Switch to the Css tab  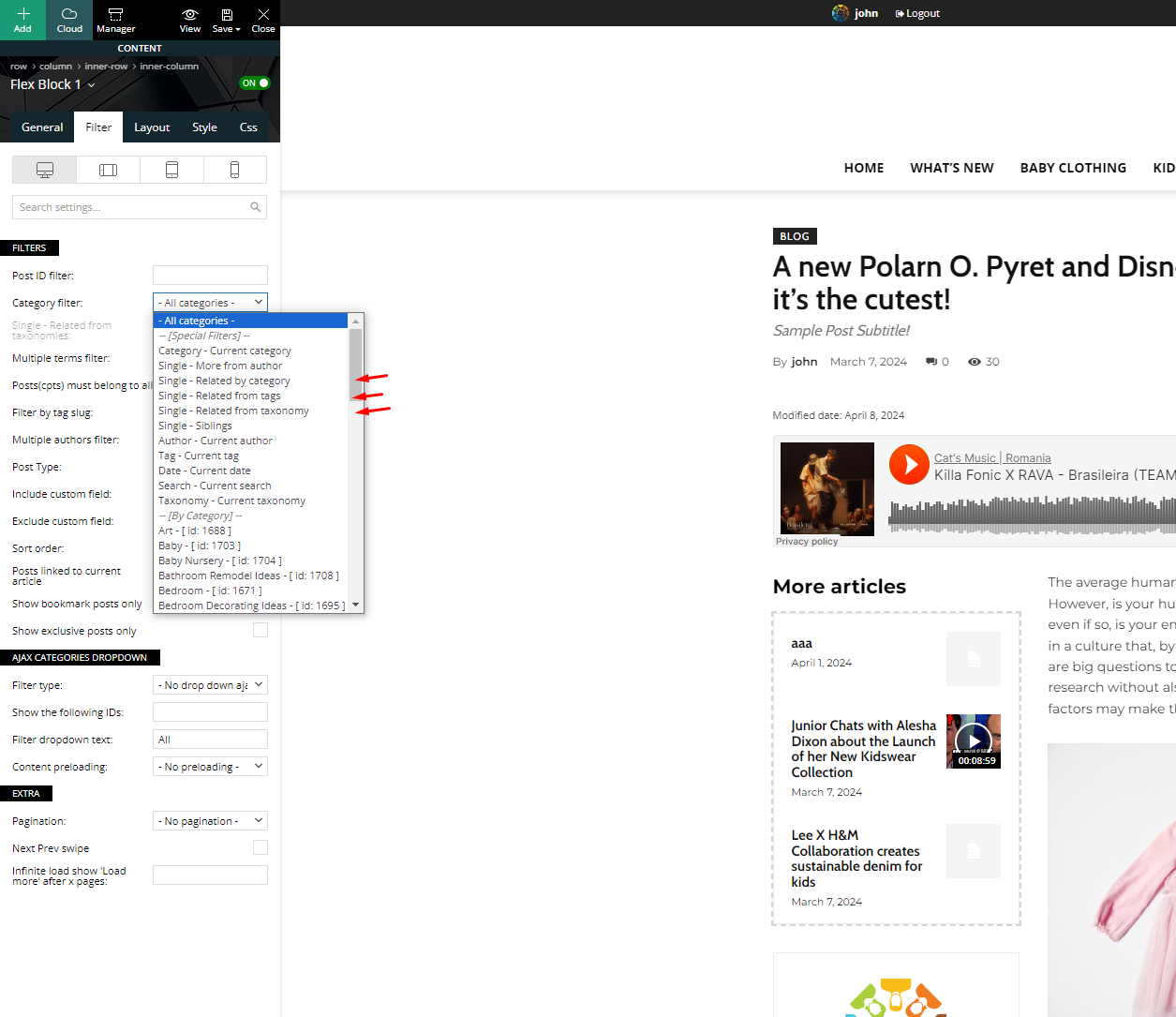(248, 127)
